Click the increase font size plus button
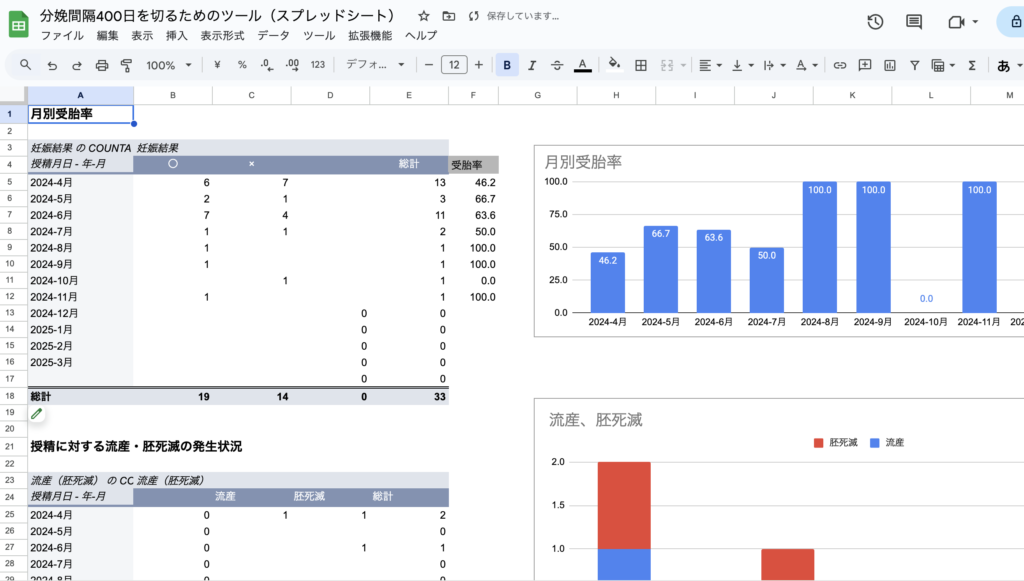Image resolution: width=1024 pixels, height=581 pixels. pyautogui.click(x=479, y=65)
